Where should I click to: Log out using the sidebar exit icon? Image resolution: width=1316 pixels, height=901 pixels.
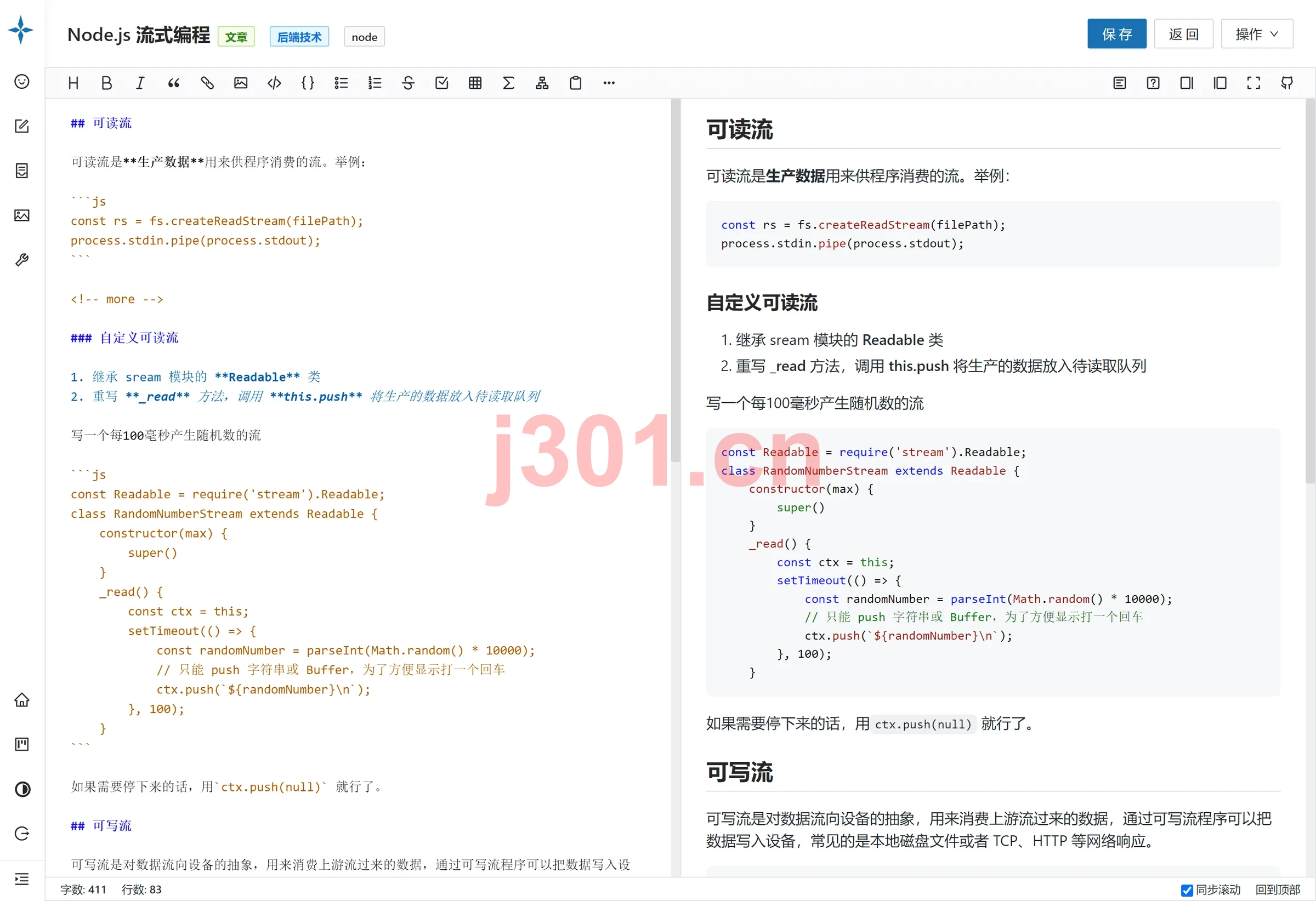[22, 834]
